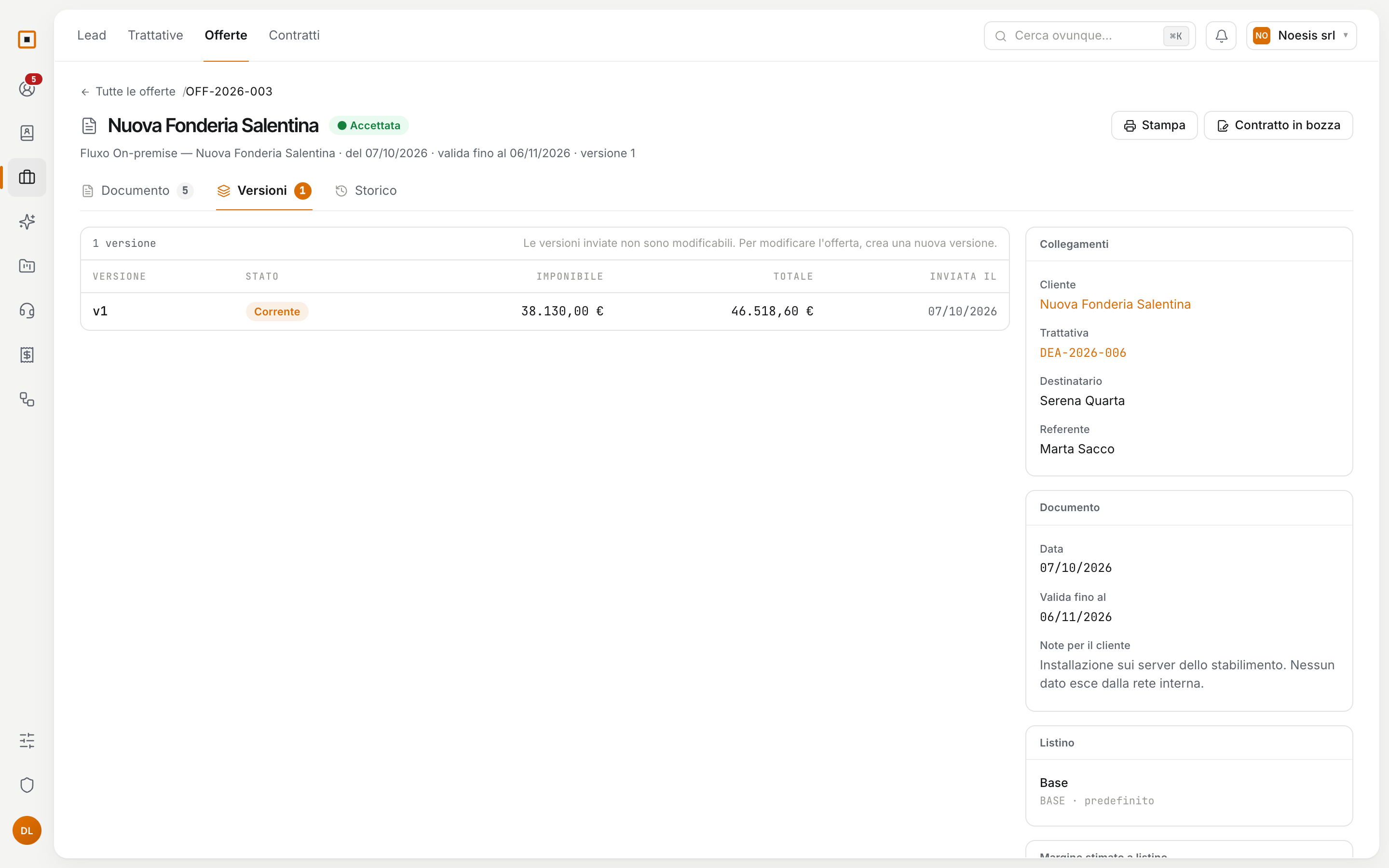The image size is (1389, 868).
Task: Open the invoice receipt sidebar icon
Action: pyautogui.click(x=27, y=355)
